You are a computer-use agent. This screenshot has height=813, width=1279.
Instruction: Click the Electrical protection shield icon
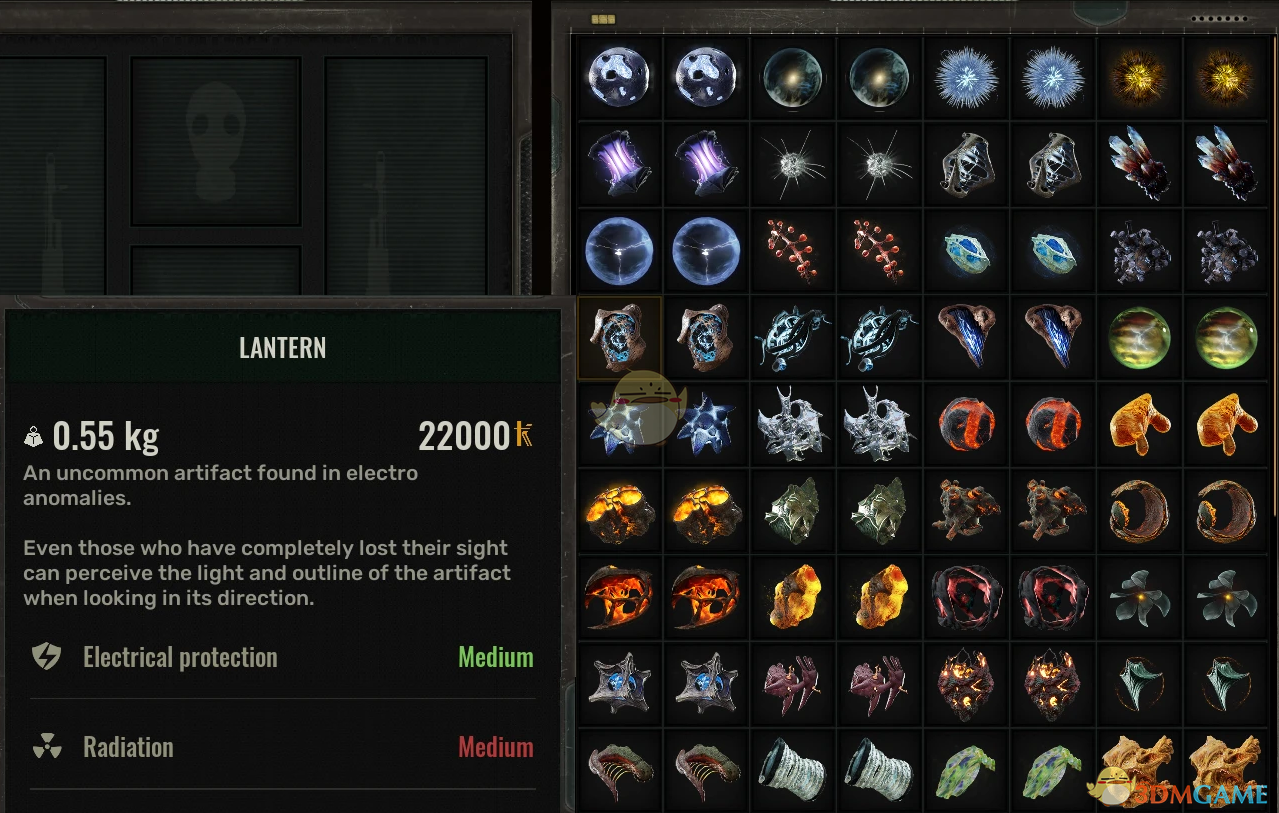pyautogui.click(x=47, y=657)
